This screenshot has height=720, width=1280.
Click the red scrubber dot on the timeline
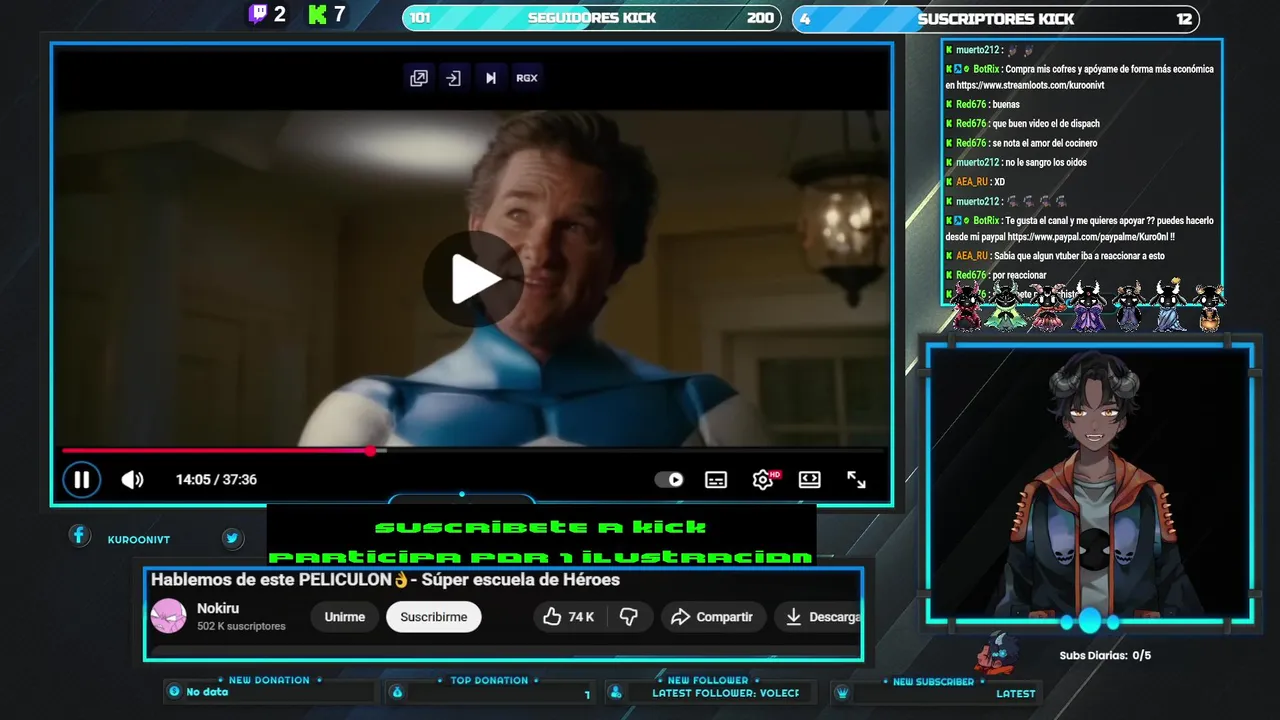[x=371, y=451]
